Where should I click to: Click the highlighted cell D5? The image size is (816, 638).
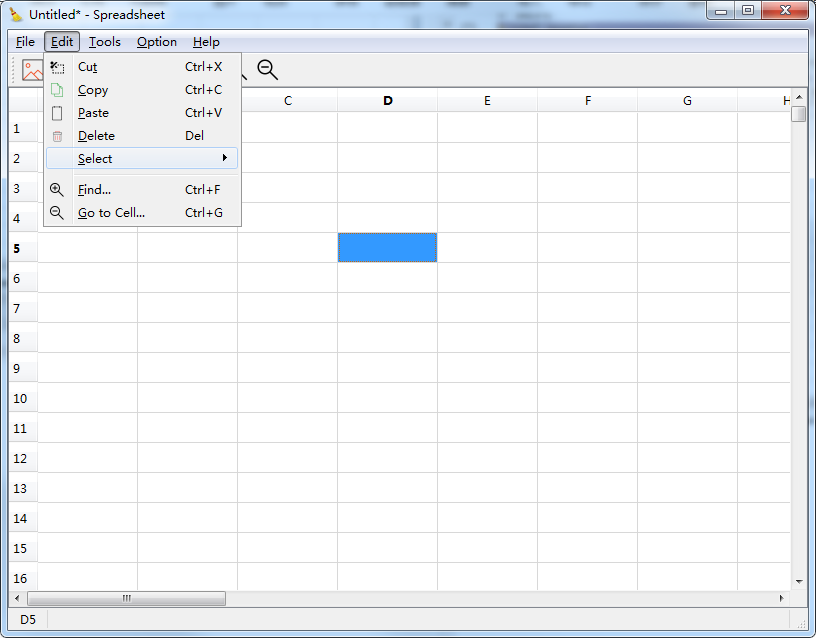(388, 248)
